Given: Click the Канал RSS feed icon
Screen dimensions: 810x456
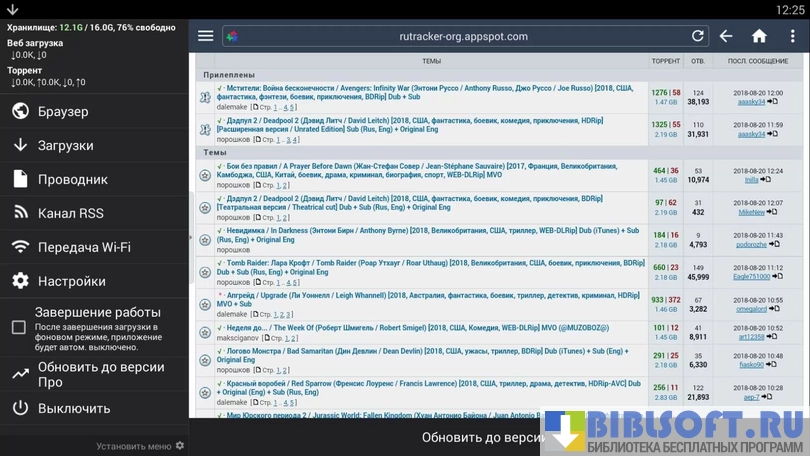Looking at the screenshot, I should pos(20,213).
